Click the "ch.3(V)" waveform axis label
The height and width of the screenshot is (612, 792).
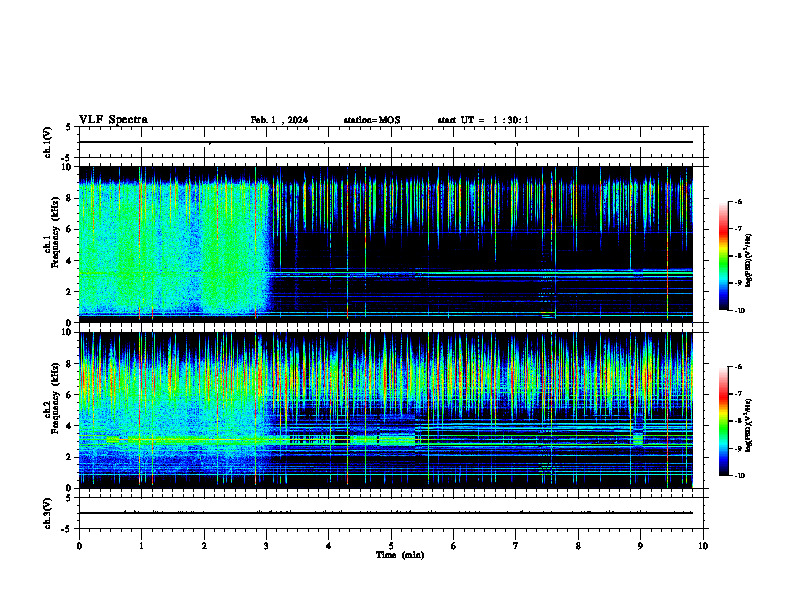(47, 513)
